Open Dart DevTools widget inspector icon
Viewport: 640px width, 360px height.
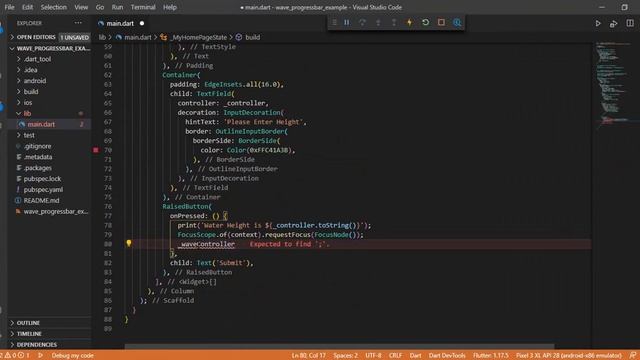(x=457, y=22)
